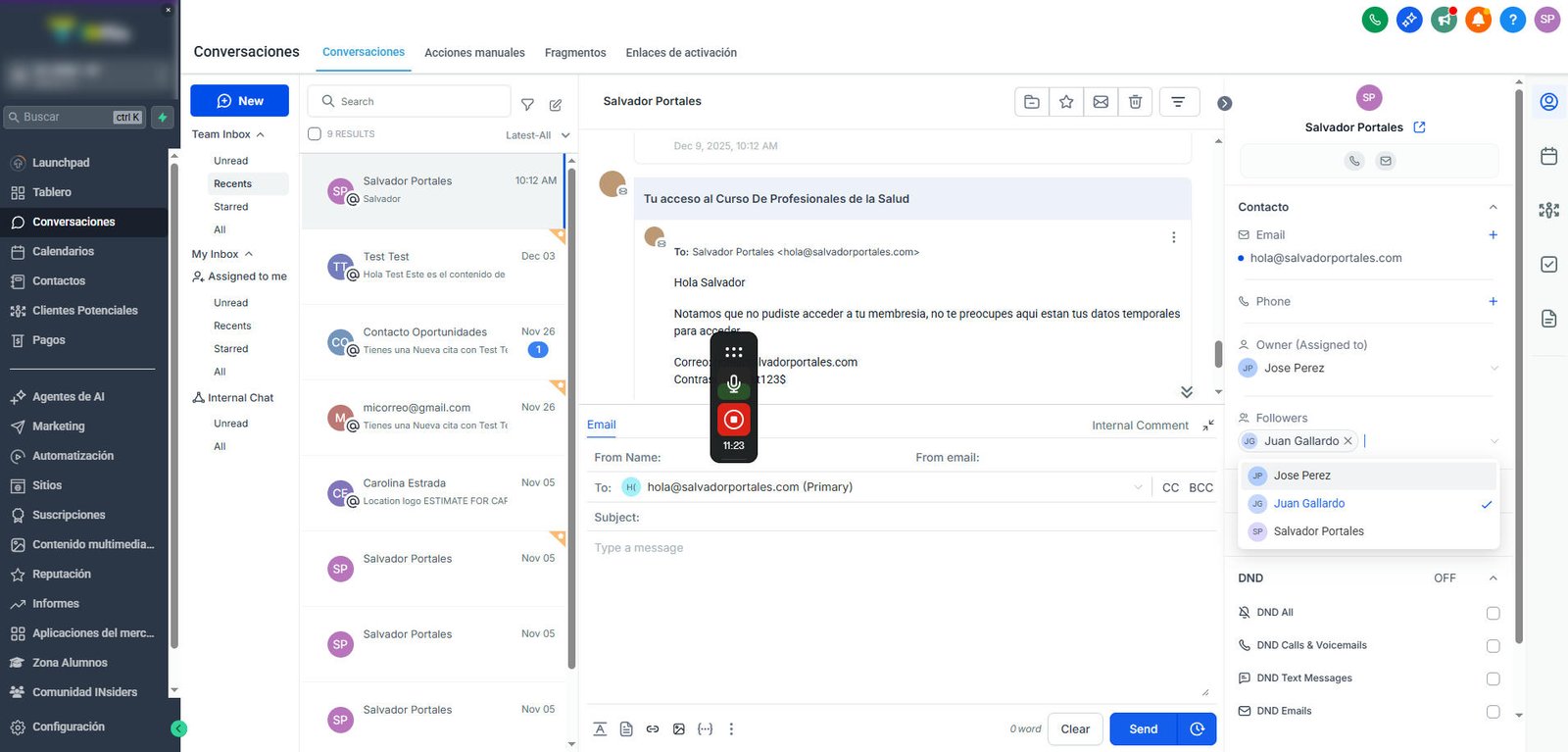Click the microphone icon in recorder widget
Viewport: 1568px width, 752px height.
[733, 383]
